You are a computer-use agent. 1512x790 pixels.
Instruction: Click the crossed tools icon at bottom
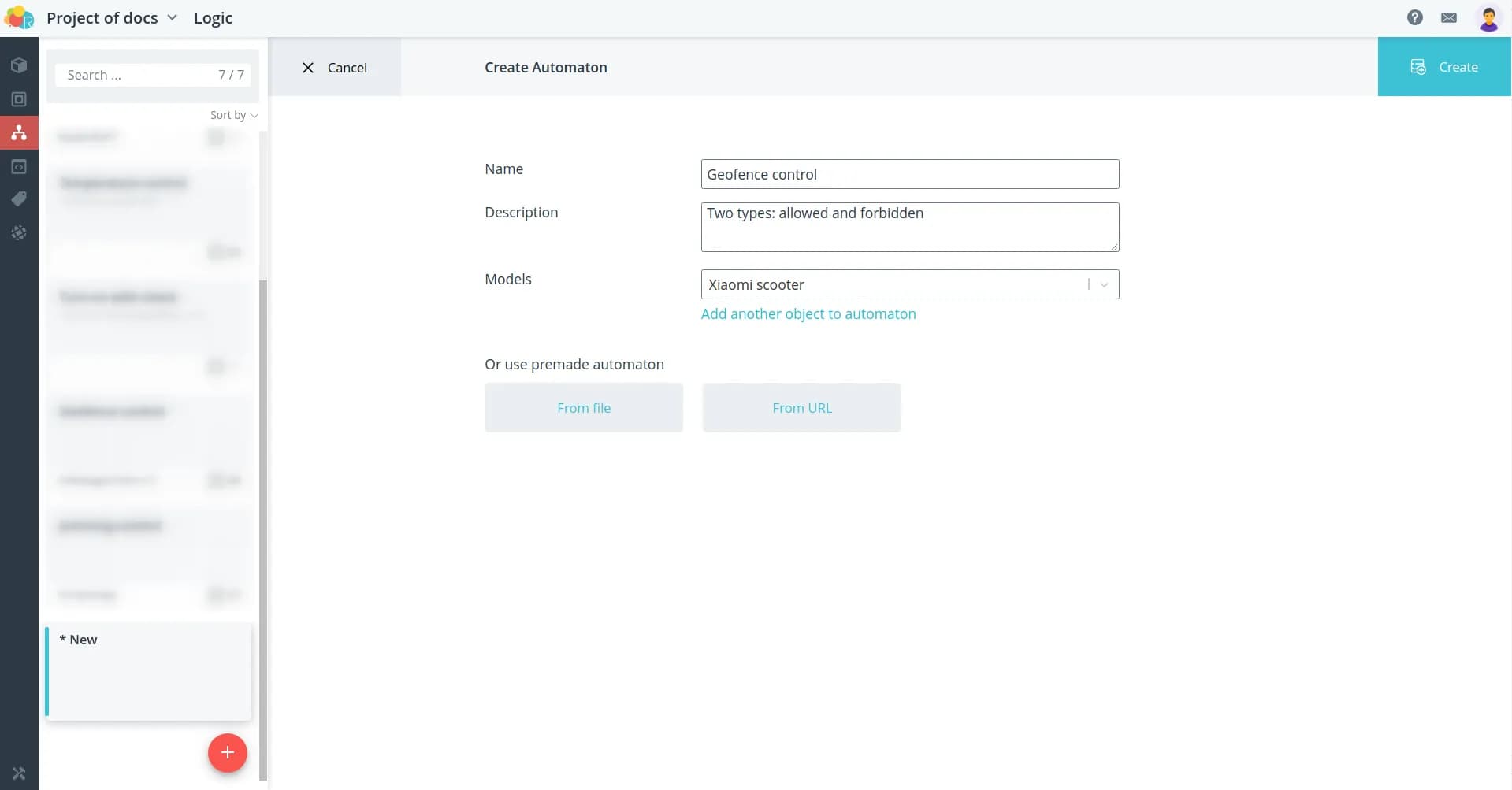19,773
